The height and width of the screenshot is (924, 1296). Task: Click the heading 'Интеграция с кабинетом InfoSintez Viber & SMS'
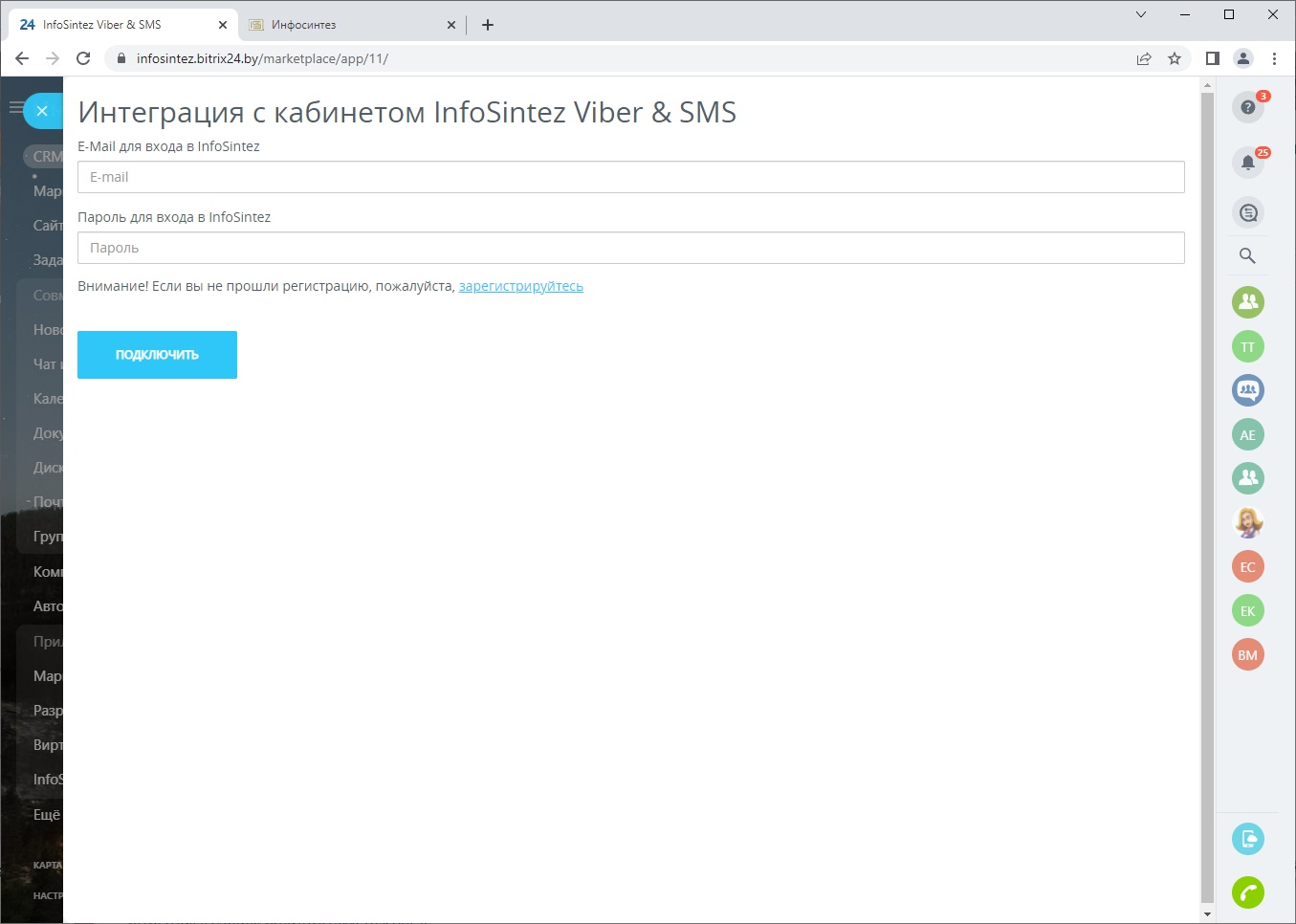407,113
